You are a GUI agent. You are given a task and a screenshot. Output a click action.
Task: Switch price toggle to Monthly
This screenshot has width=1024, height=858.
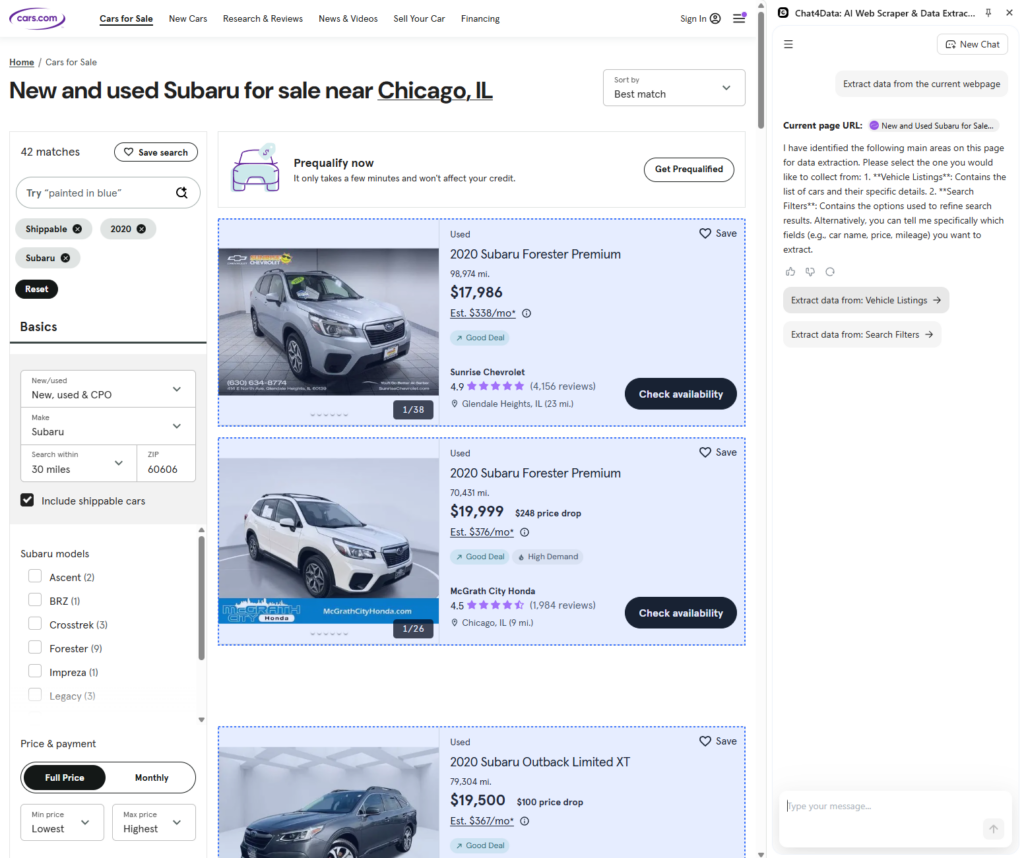[151, 777]
